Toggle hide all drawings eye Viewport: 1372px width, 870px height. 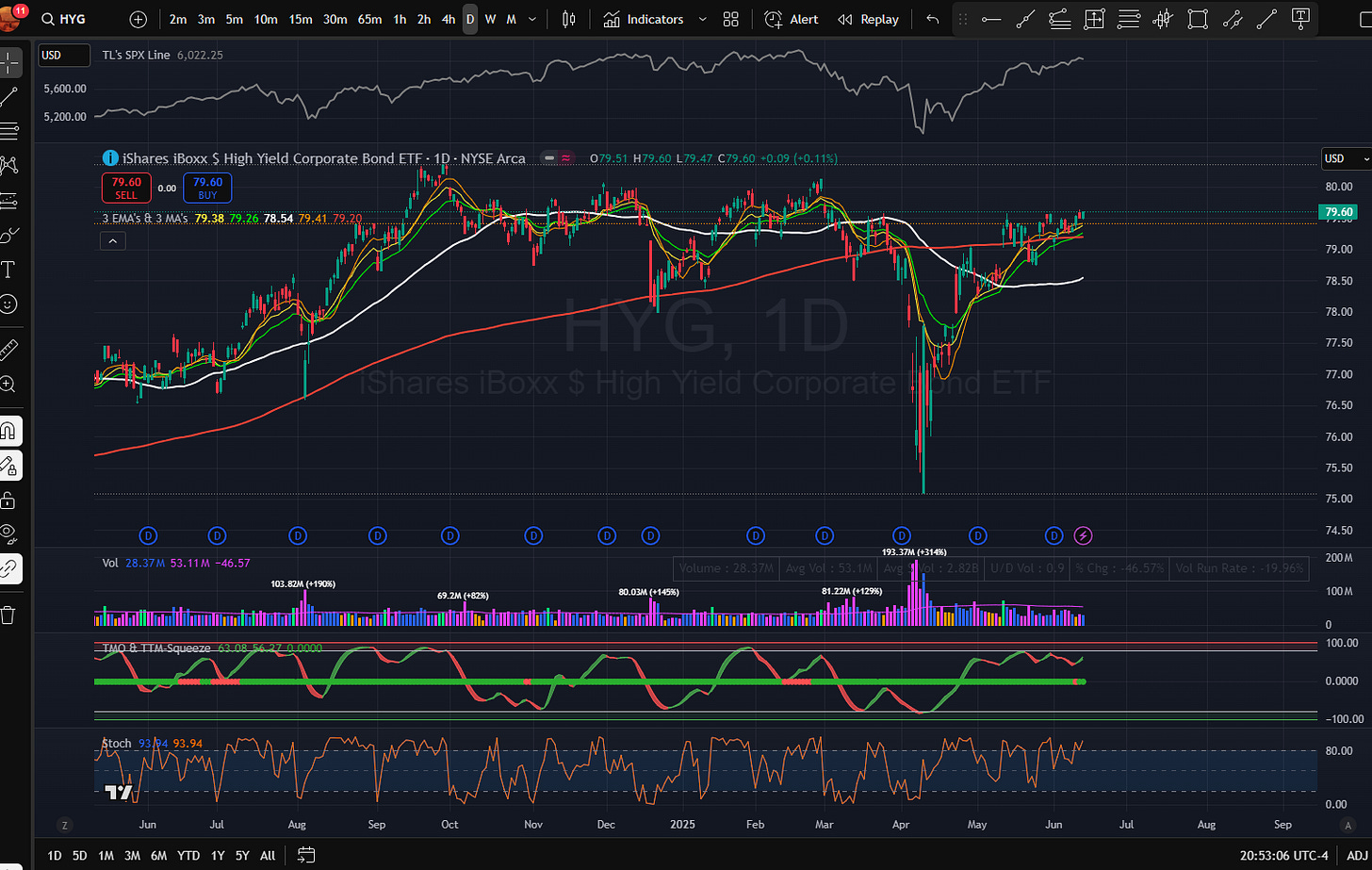point(8,533)
